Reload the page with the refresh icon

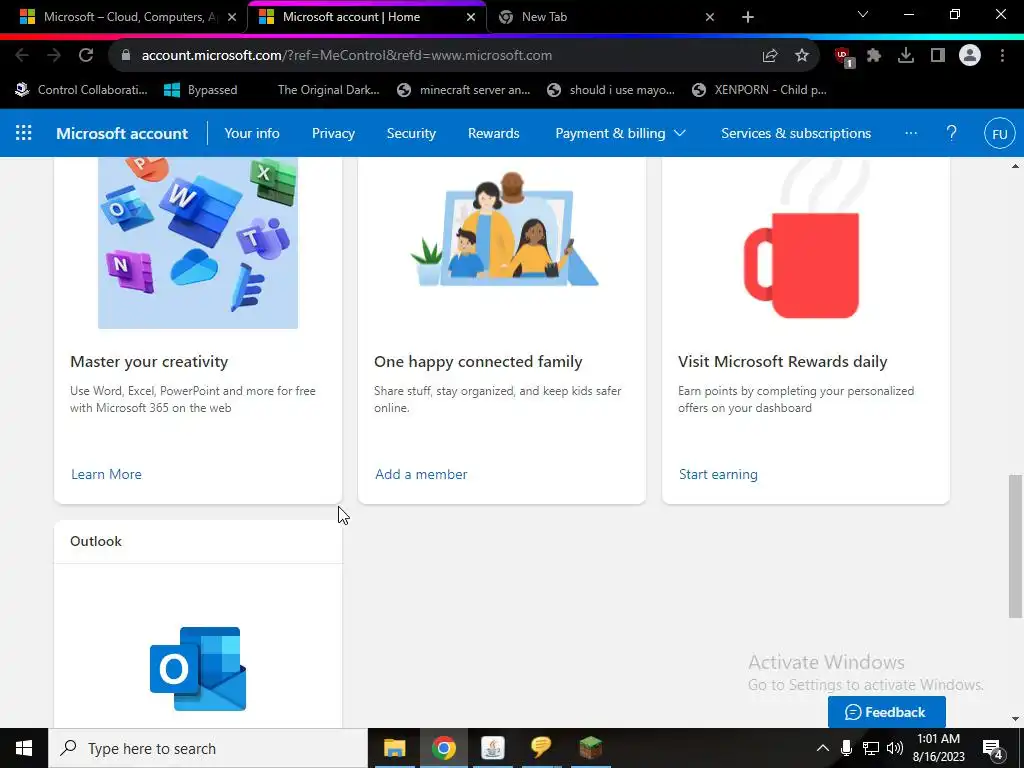pos(86,56)
